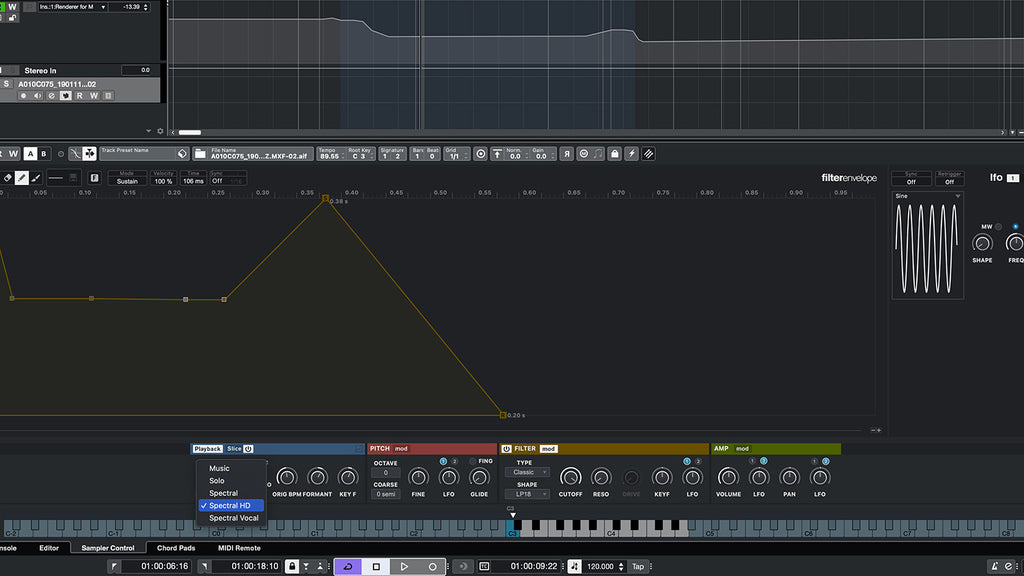The height and width of the screenshot is (576, 1024).
Task: Toggle FING option in pitch section
Action: (x=473, y=461)
